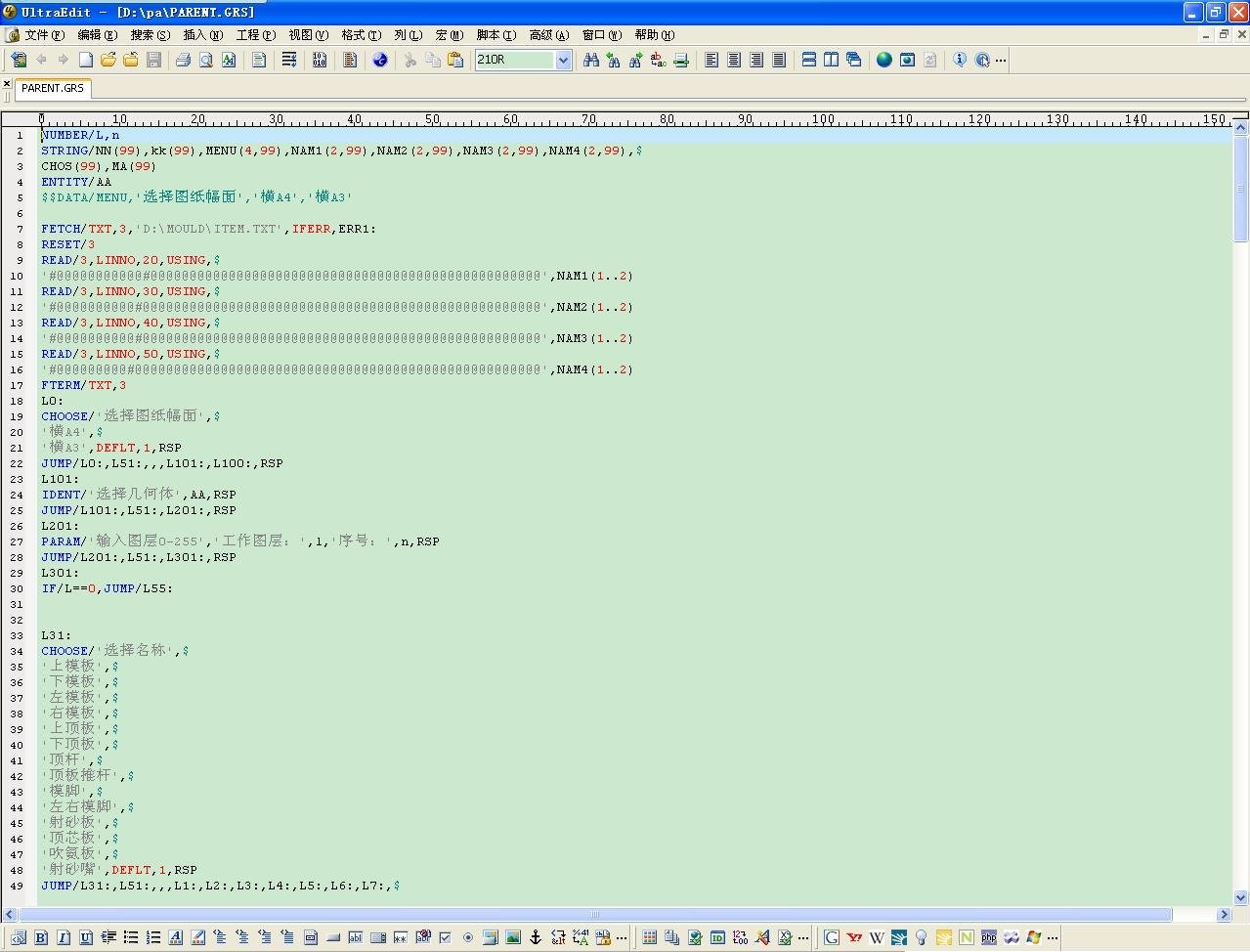Open Print Preview with magnifier icon
This screenshot has height=952, width=1250.
(x=205, y=60)
